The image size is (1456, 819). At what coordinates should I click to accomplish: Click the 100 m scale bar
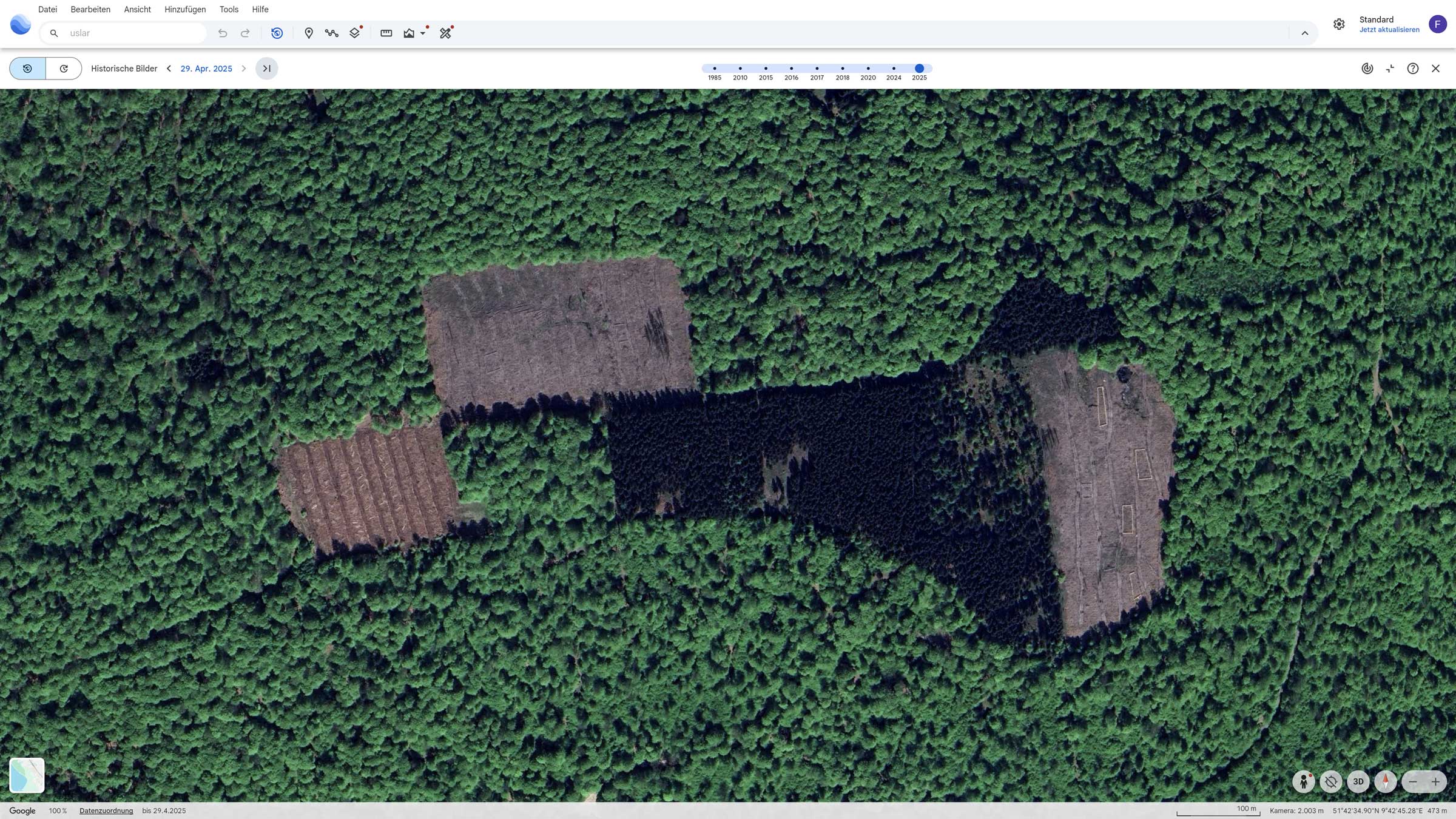coord(1218,811)
